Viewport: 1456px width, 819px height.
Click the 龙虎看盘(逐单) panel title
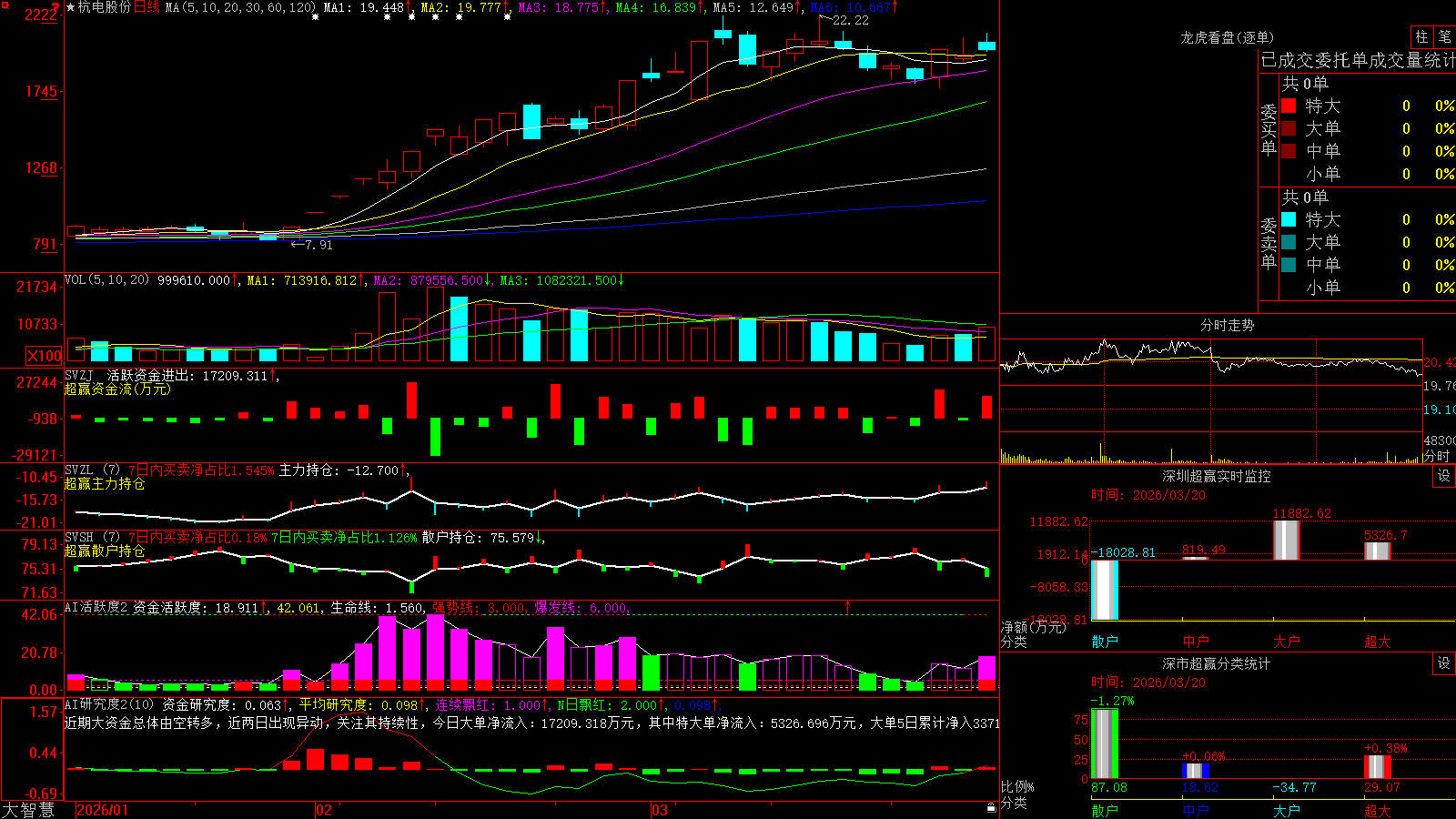click(1227, 37)
